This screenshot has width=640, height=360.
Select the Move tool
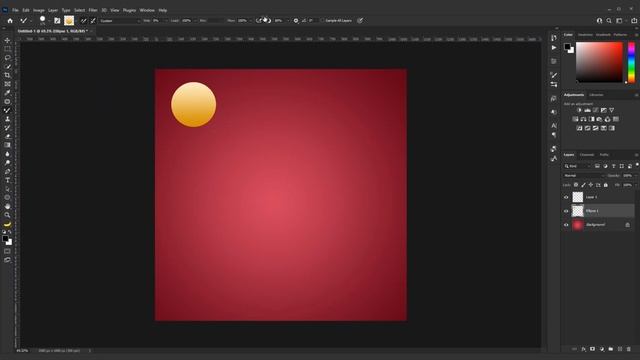pyautogui.click(x=7, y=40)
